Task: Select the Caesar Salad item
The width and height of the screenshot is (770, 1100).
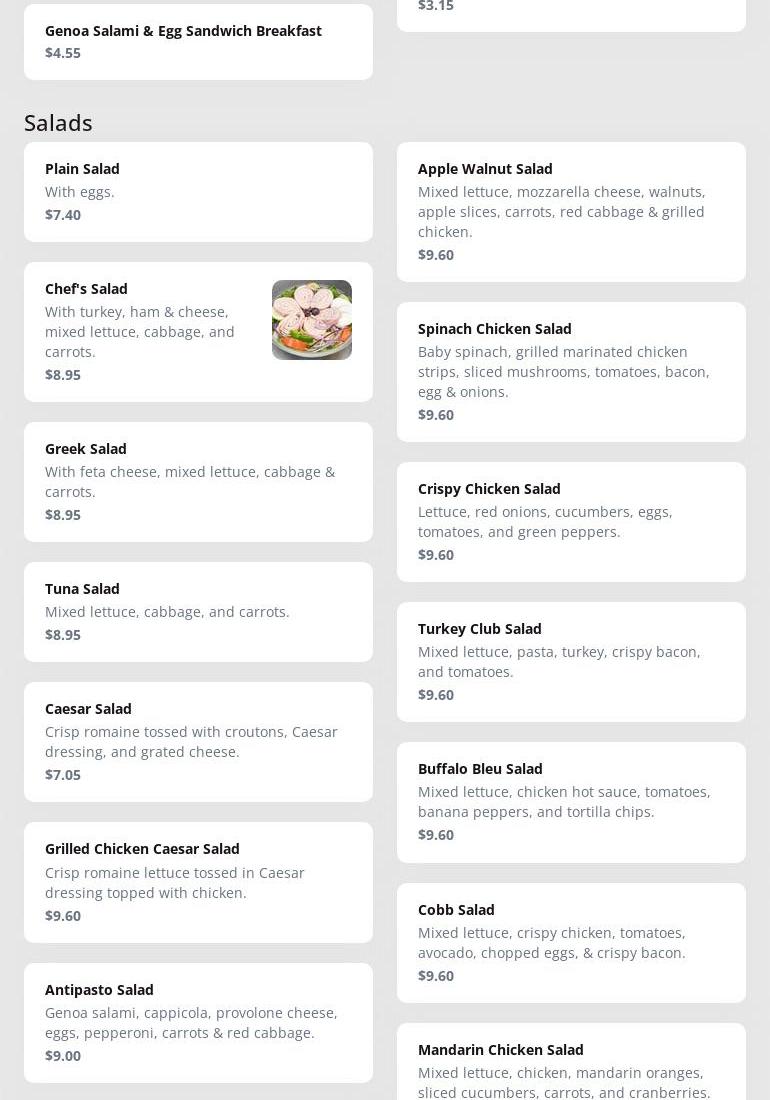Action: pyautogui.click(x=198, y=741)
